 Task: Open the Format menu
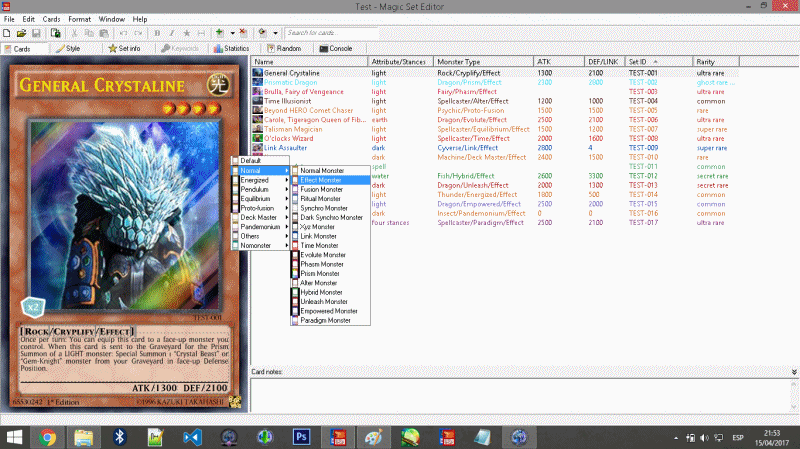(80, 19)
